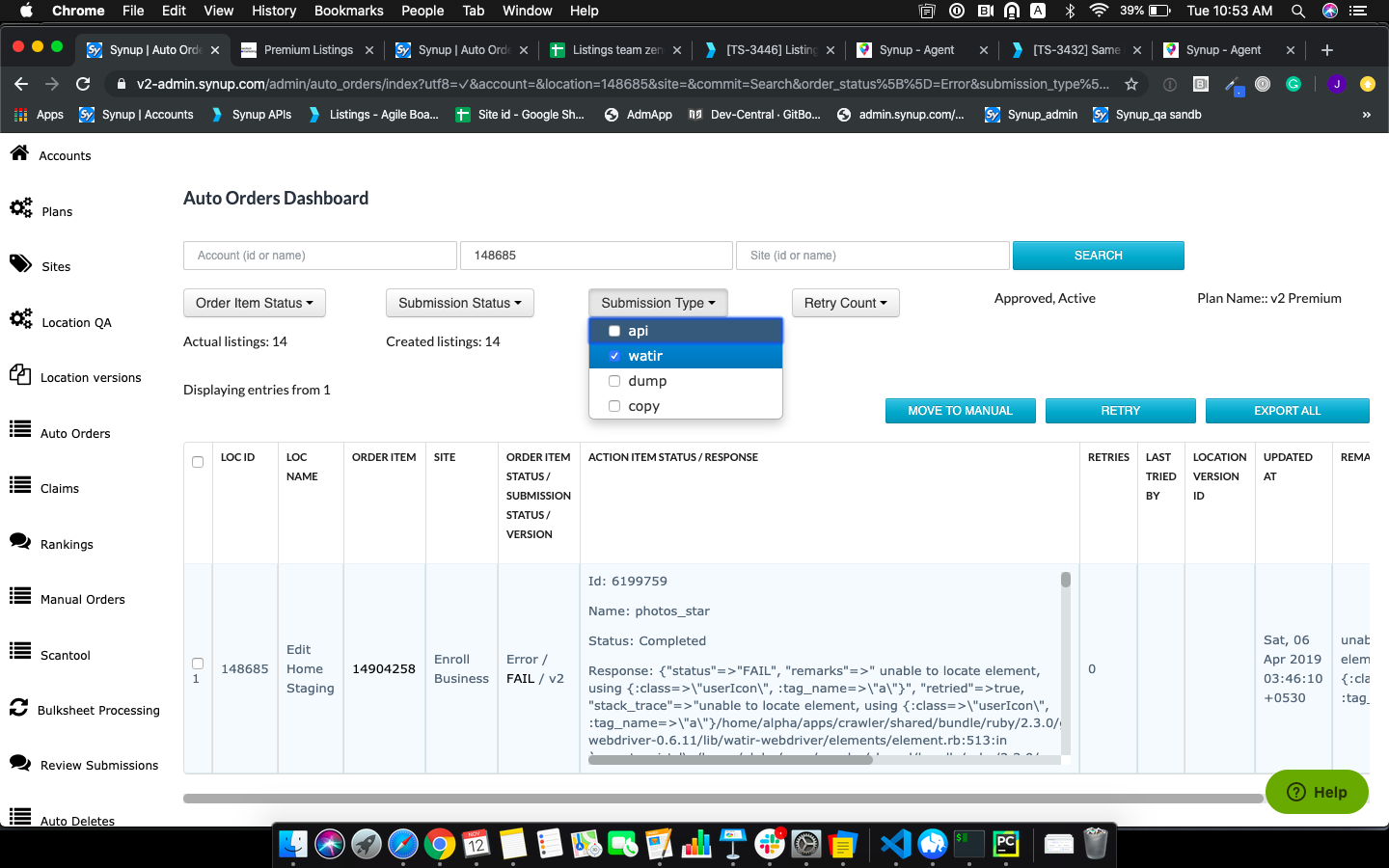Click the Bulksheet Processing refresh icon

(x=18, y=708)
